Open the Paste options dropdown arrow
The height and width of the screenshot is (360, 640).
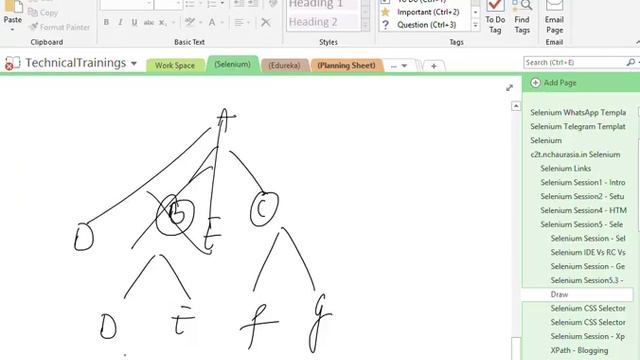click(13, 29)
